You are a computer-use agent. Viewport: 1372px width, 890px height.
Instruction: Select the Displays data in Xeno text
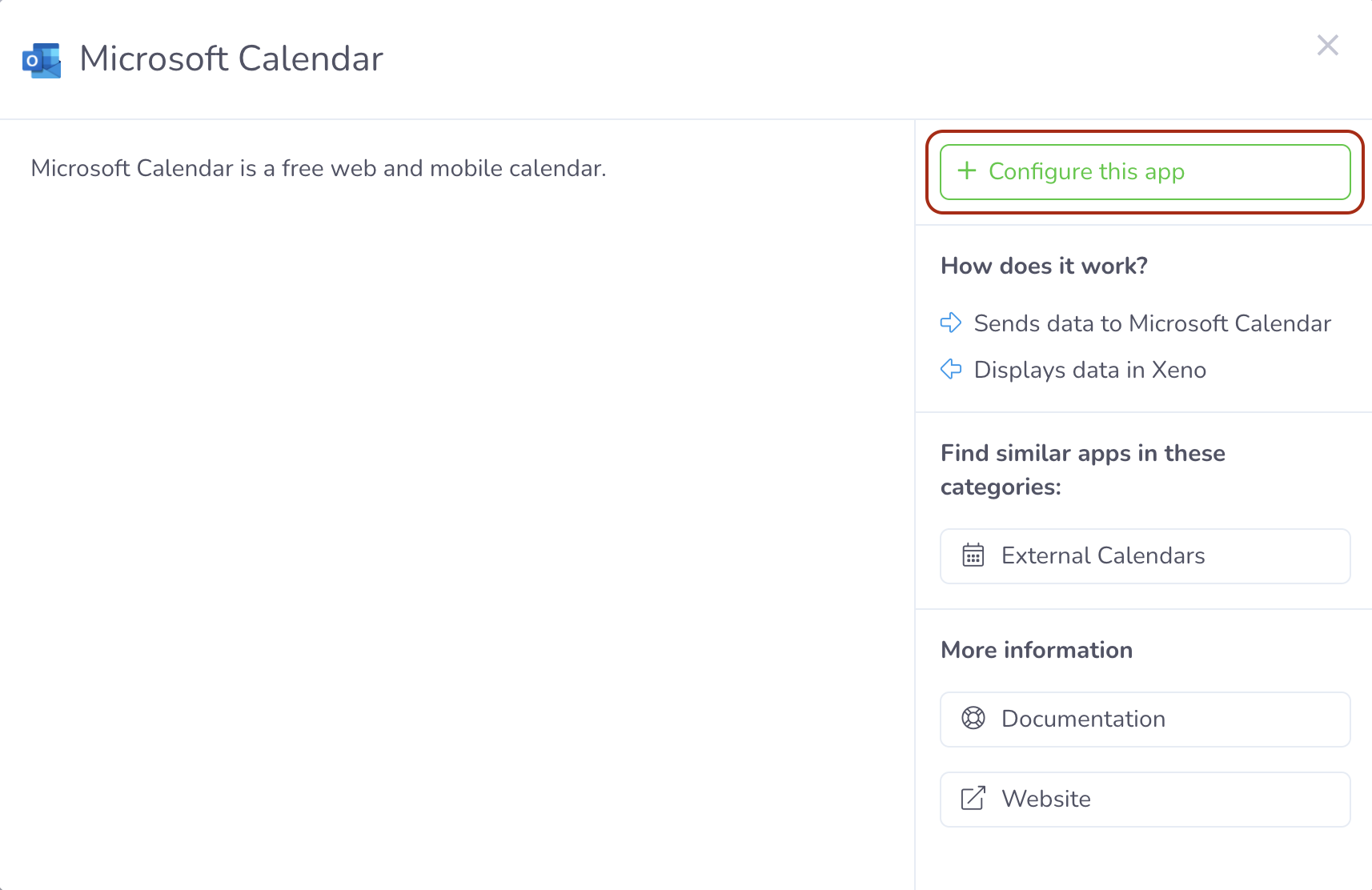(1089, 370)
